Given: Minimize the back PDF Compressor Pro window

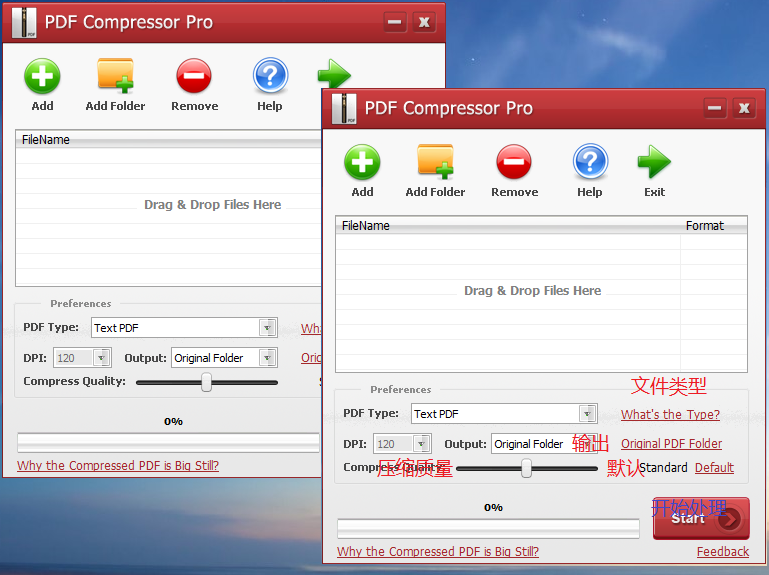Looking at the screenshot, I should (394, 22).
